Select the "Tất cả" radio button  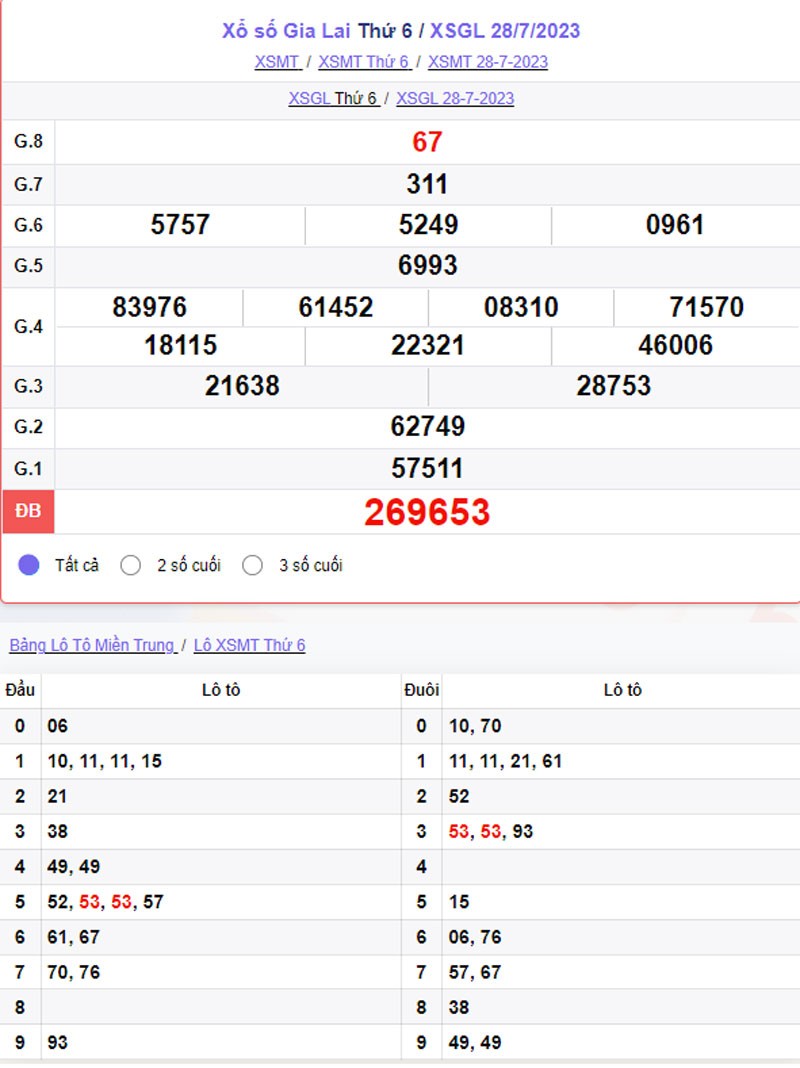pyautogui.click(x=29, y=565)
